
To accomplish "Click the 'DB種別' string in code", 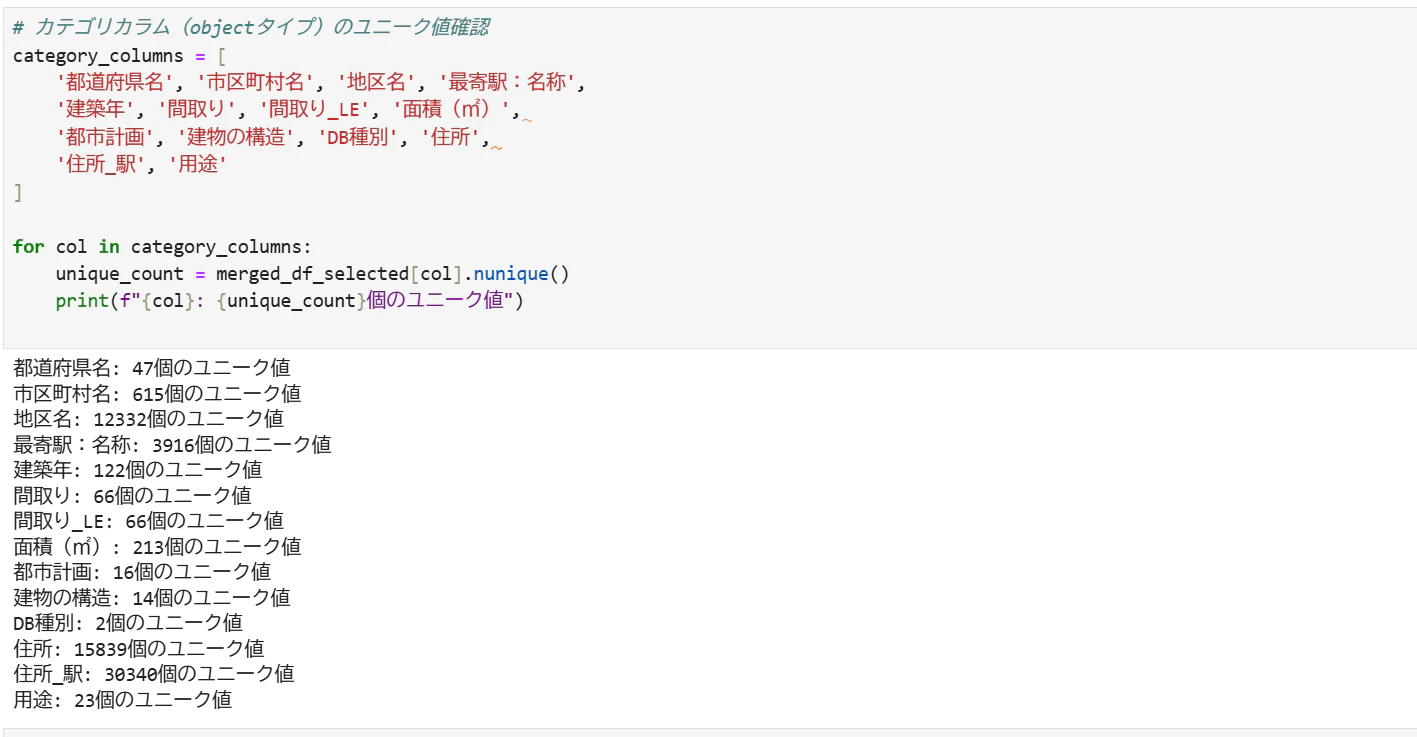I will click(360, 139).
